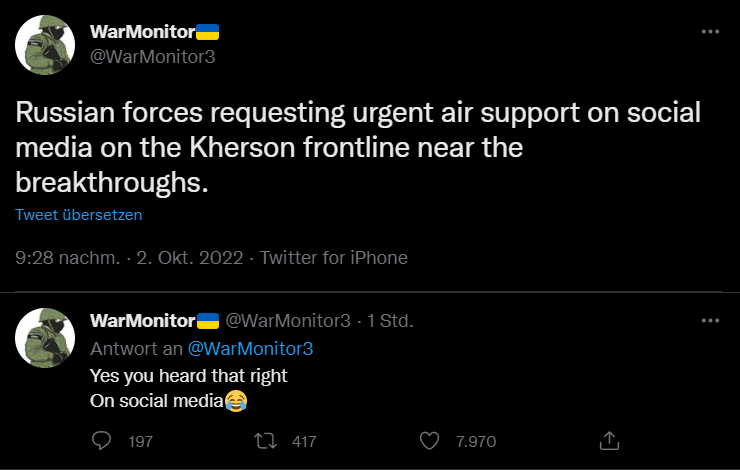Click @WarMonitor3 mention after "Antwort an"
Screen dimensions: 740x470
pos(251,348)
